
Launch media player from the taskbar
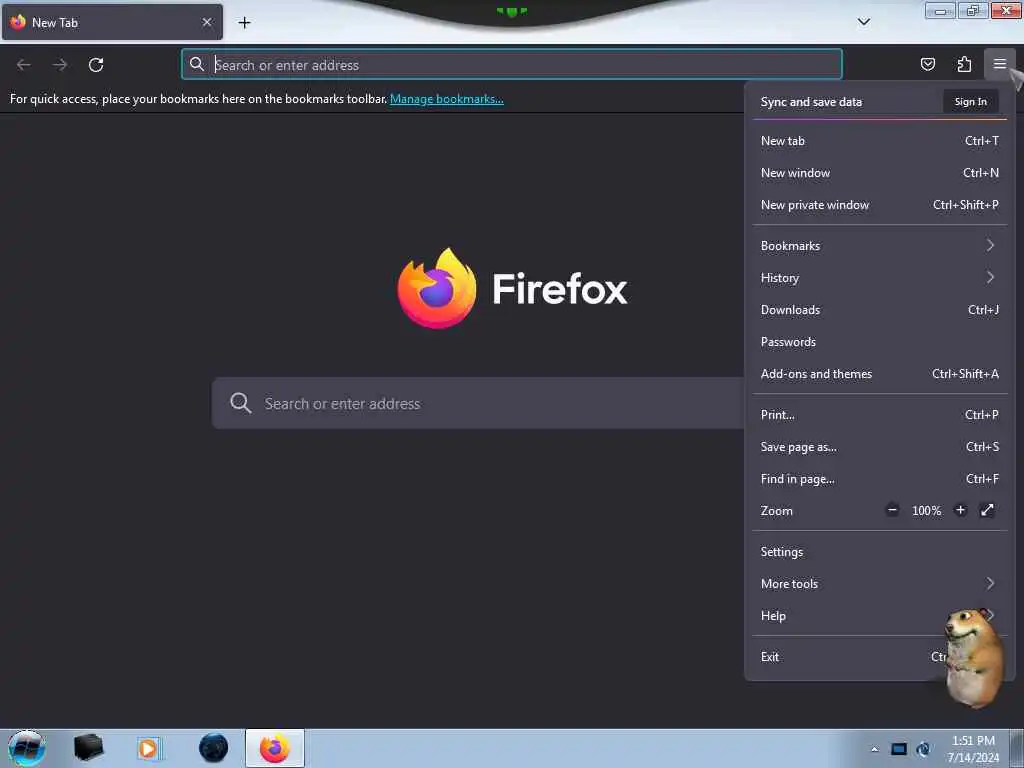(x=148, y=748)
